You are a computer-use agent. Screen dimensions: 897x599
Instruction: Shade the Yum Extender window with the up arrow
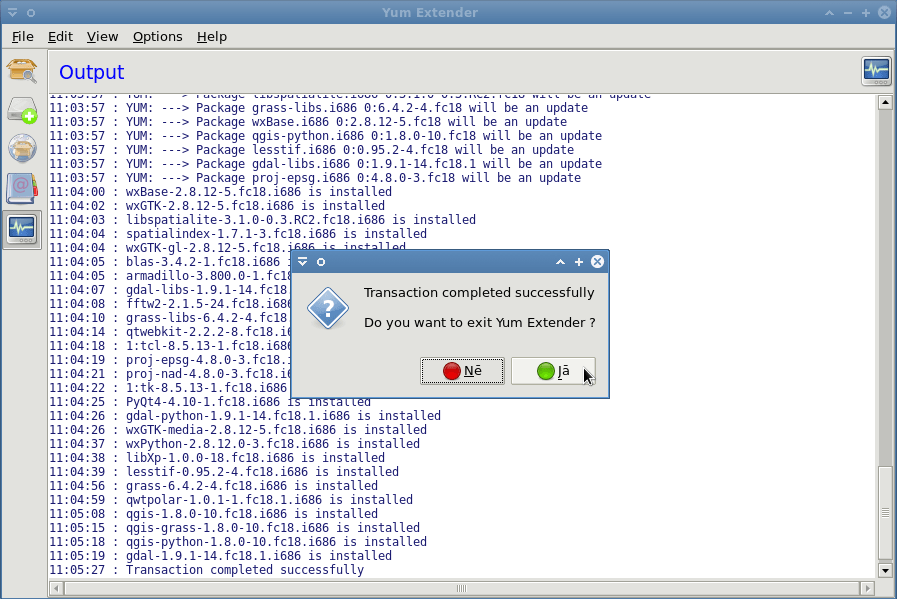829,13
